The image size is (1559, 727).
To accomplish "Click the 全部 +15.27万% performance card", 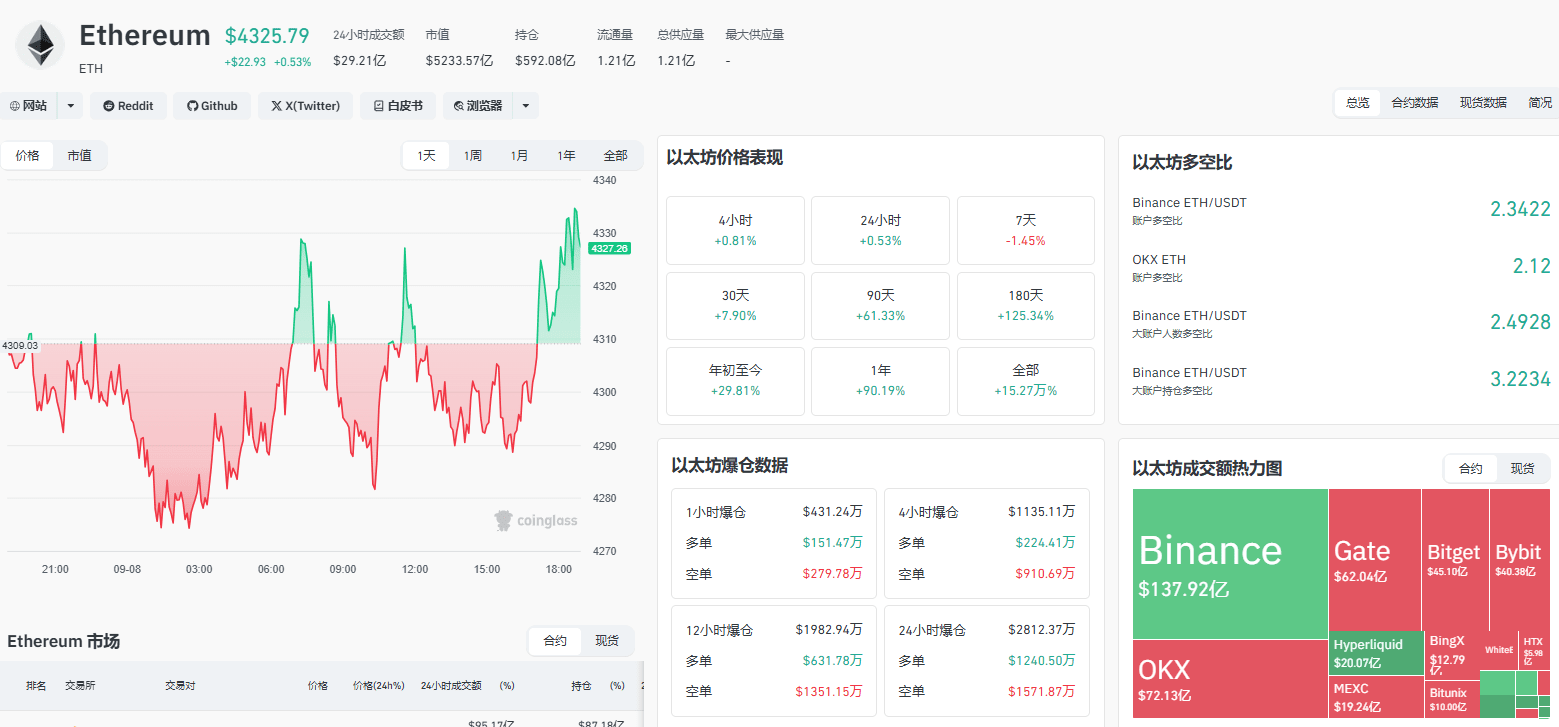I will 1025,380.
